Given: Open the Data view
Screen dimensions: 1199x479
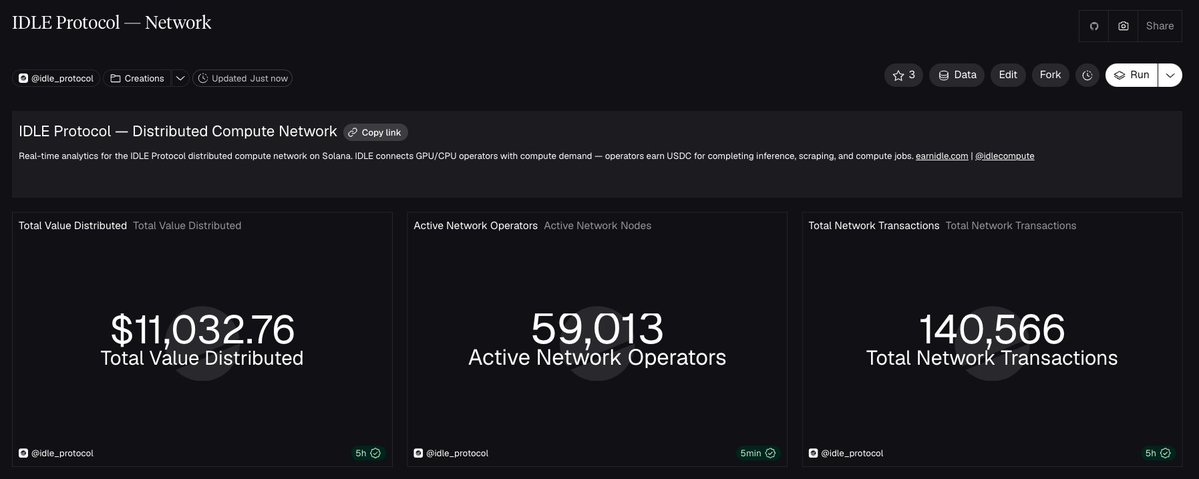Looking at the screenshot, I should coord(957,75).
